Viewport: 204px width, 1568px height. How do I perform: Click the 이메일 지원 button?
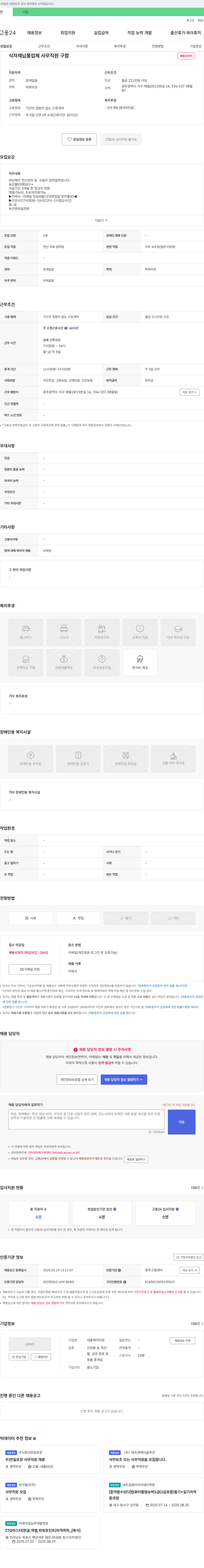click(x=30, y=969)
